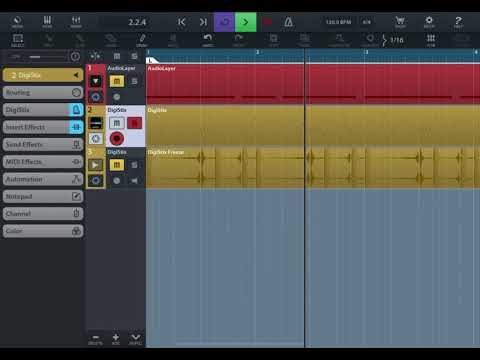Redo the last action
This screenshot has height=360, width=480.
tap(239, 40)
